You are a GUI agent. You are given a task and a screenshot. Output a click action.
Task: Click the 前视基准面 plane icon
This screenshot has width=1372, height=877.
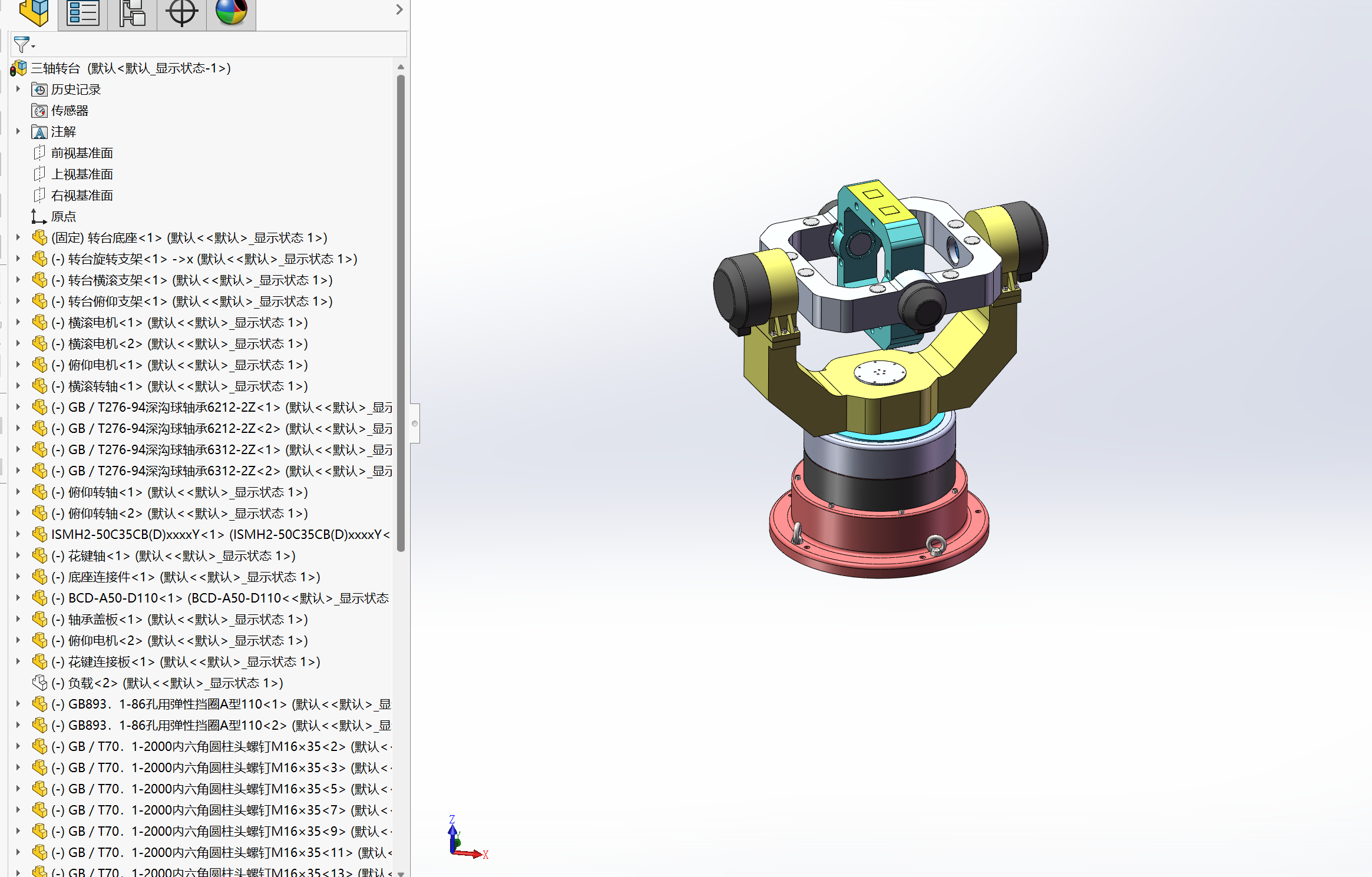pyautogui.click(x=39, y=153)
